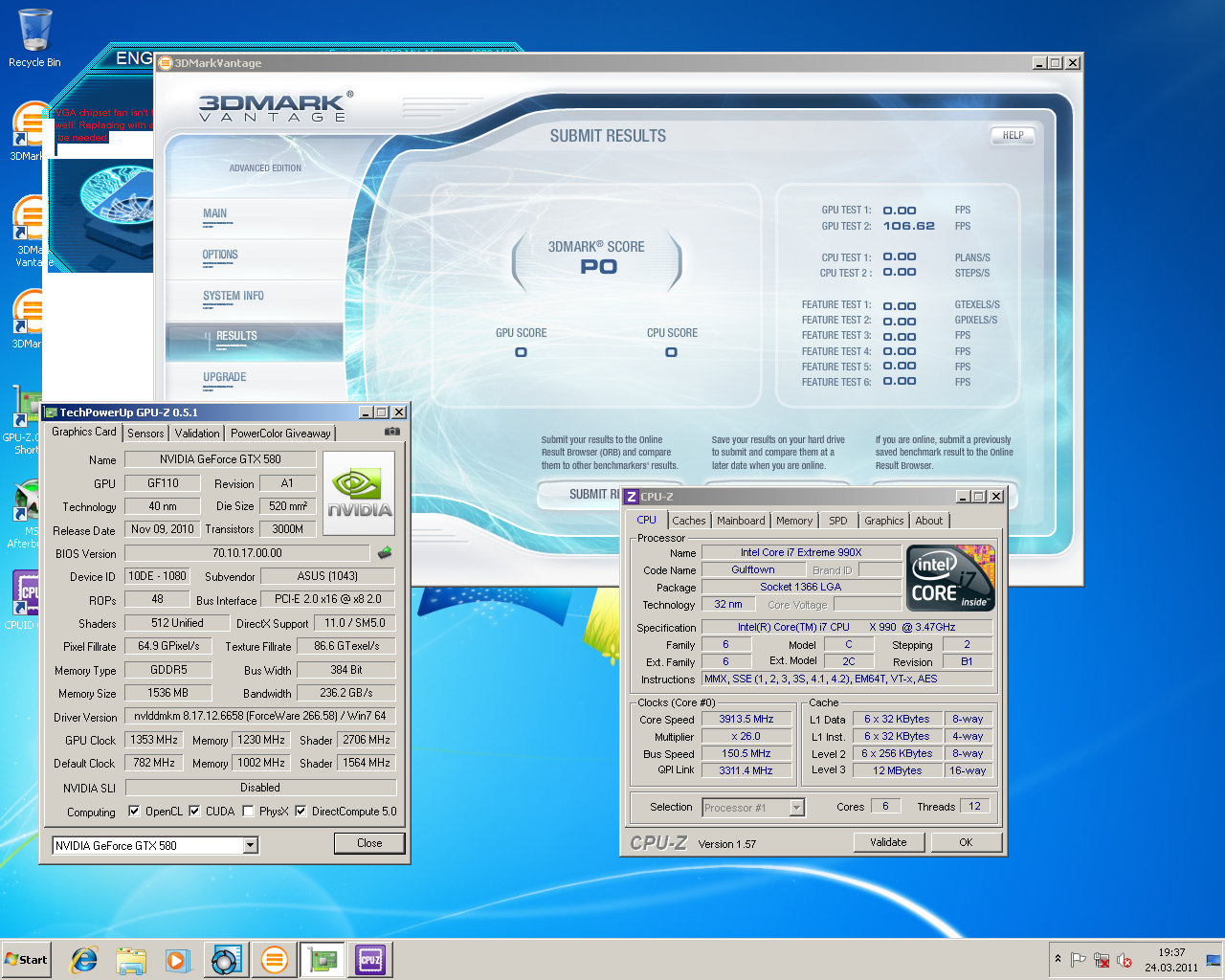This screenshot has width=1225, height=980.
Task: Open MAIN section in 3DMark Vantage
Action: coord(254,216)
